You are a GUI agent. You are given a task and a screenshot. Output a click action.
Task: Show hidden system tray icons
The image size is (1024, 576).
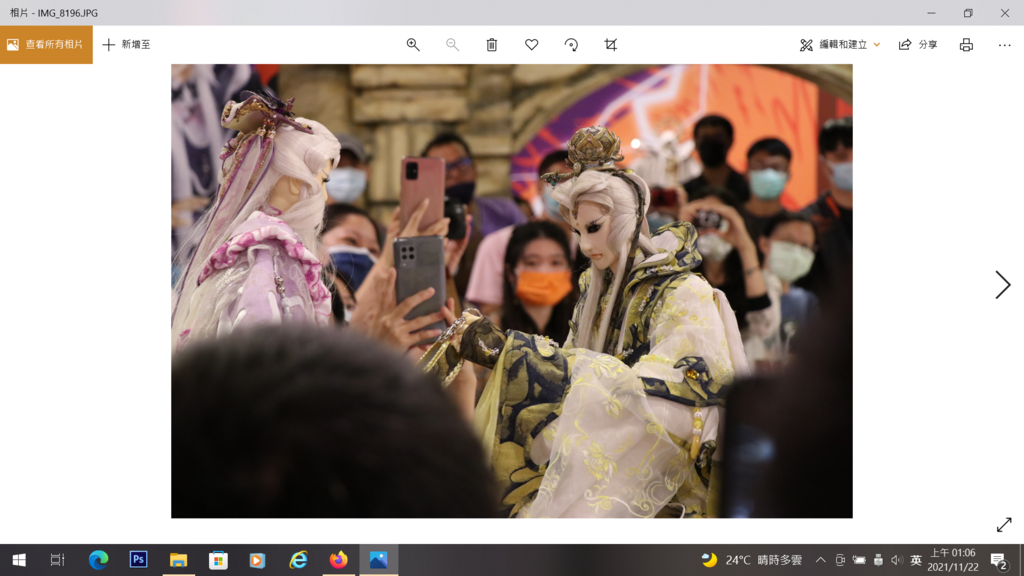click(820, 560)
